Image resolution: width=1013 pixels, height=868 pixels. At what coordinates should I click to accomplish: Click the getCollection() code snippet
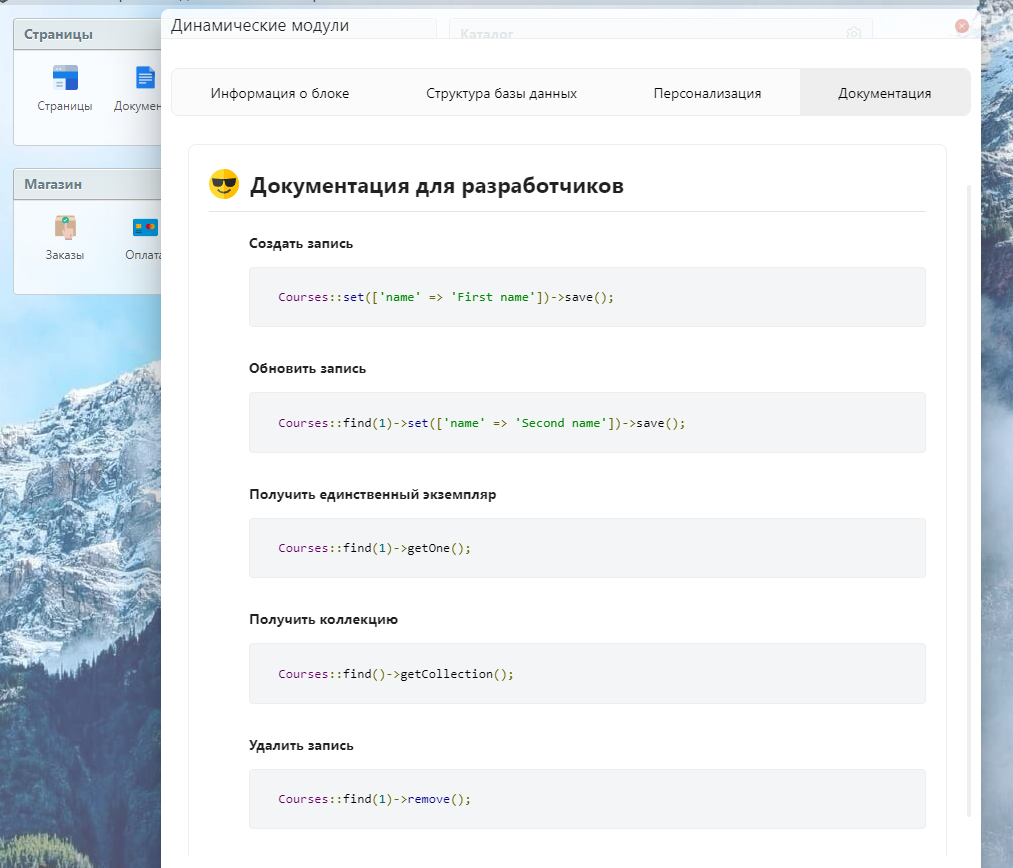coord(587,674)
